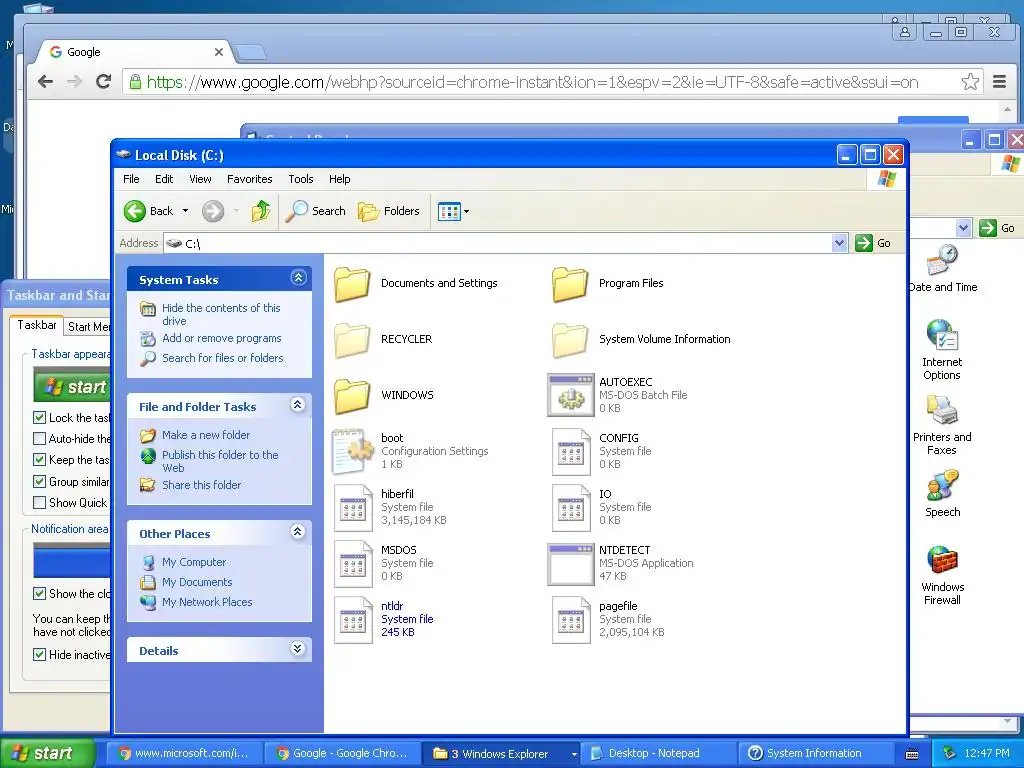The image size is (1024, 768).
Task: Open Printers and Faxes in Control Panel
Action: pyautogui.click(x=942, y=424)
